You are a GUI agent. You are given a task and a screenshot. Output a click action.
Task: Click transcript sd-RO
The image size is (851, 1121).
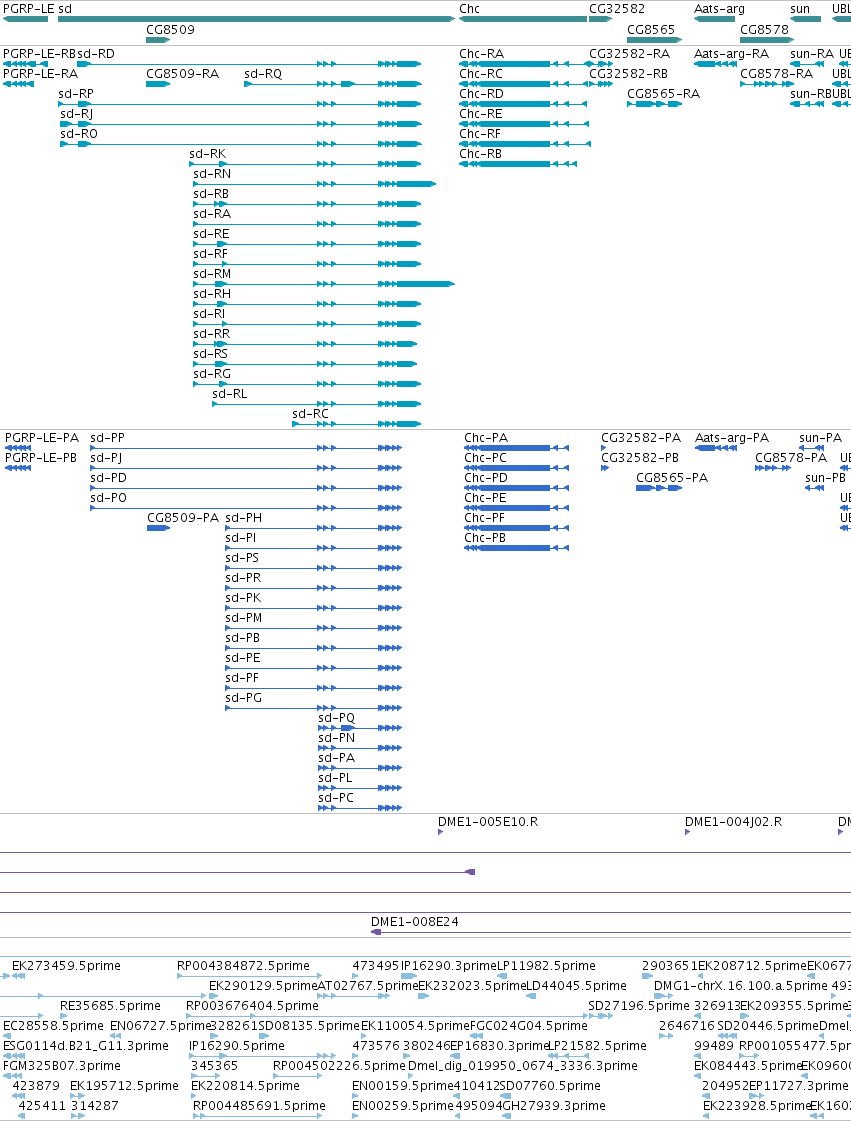(241, 144)
